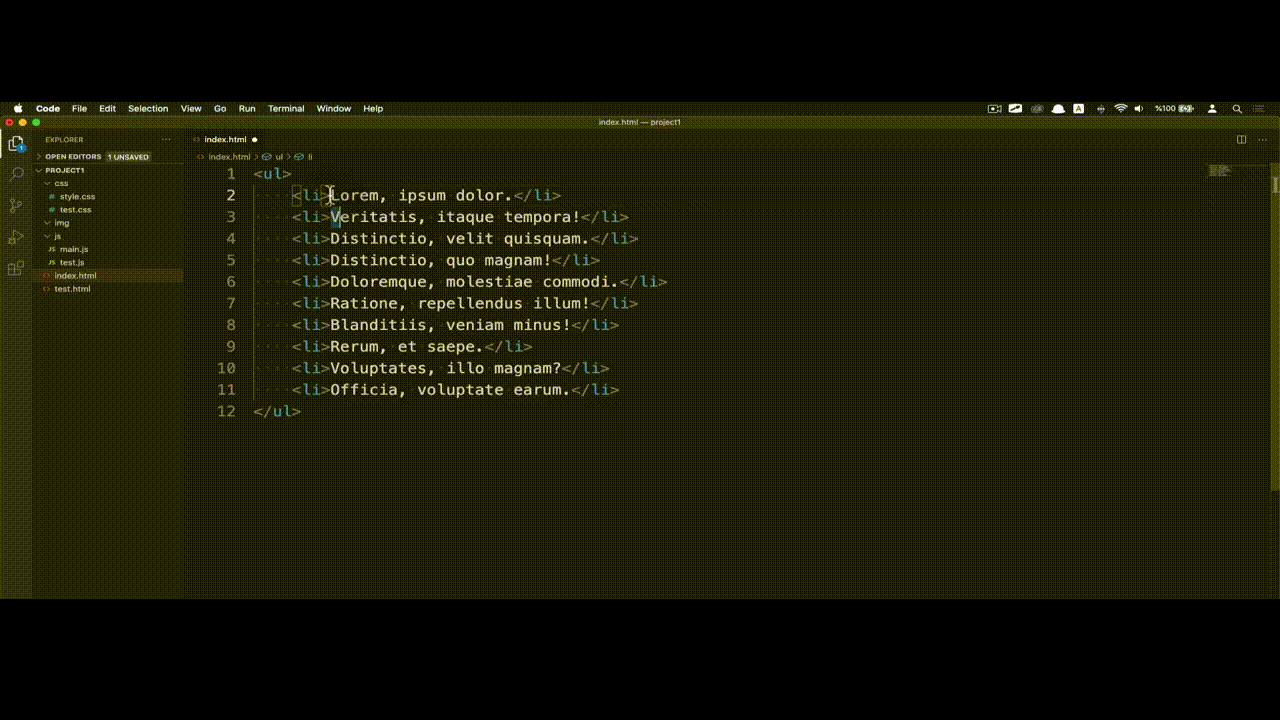1280x720 pixels.
Task: Open the Search view in activity bar
Action: point(16,174)
